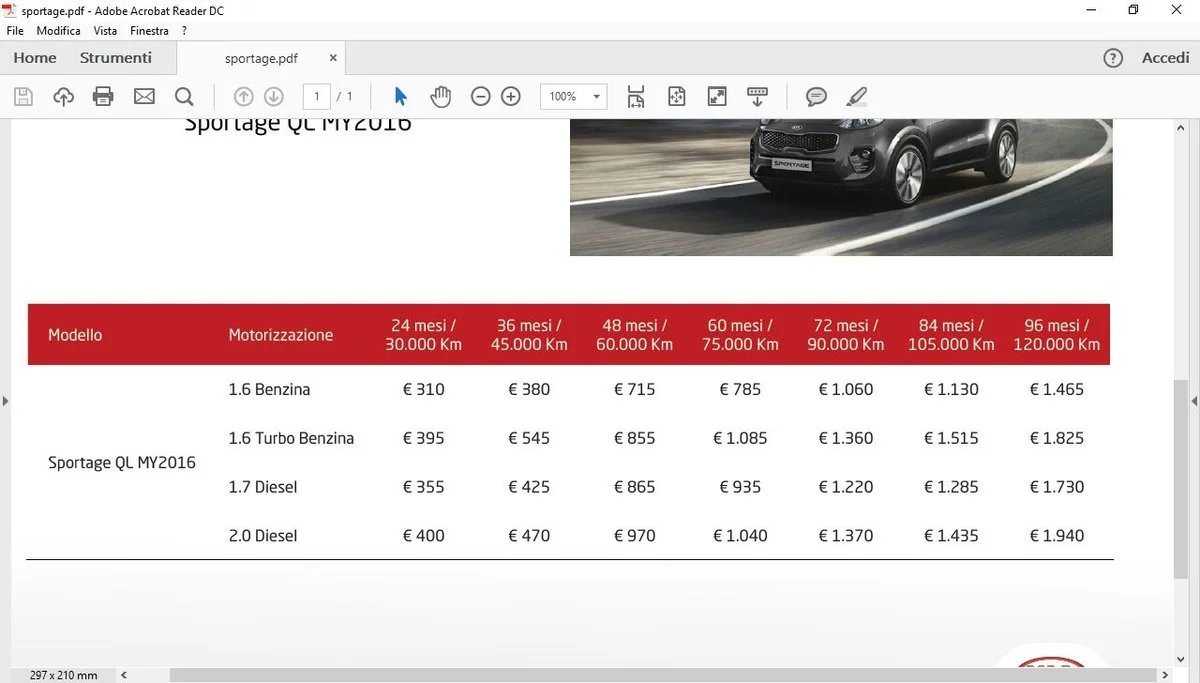Click the 1.7 Diesel row label

263,487
